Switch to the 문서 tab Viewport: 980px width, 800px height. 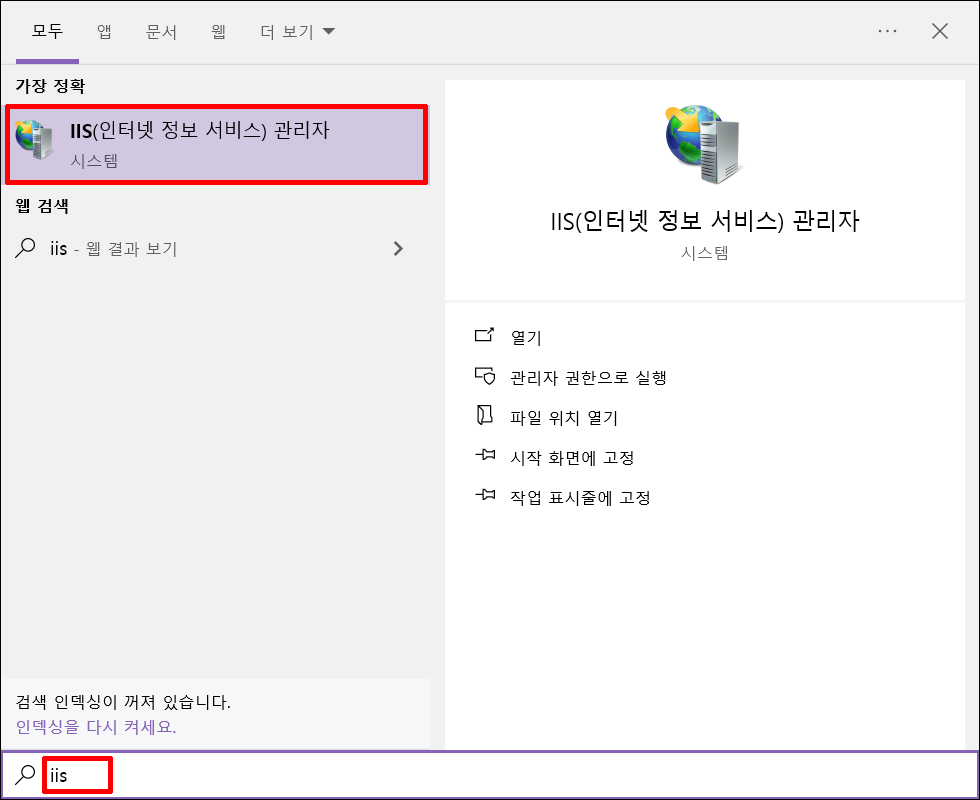click(161, 31)
